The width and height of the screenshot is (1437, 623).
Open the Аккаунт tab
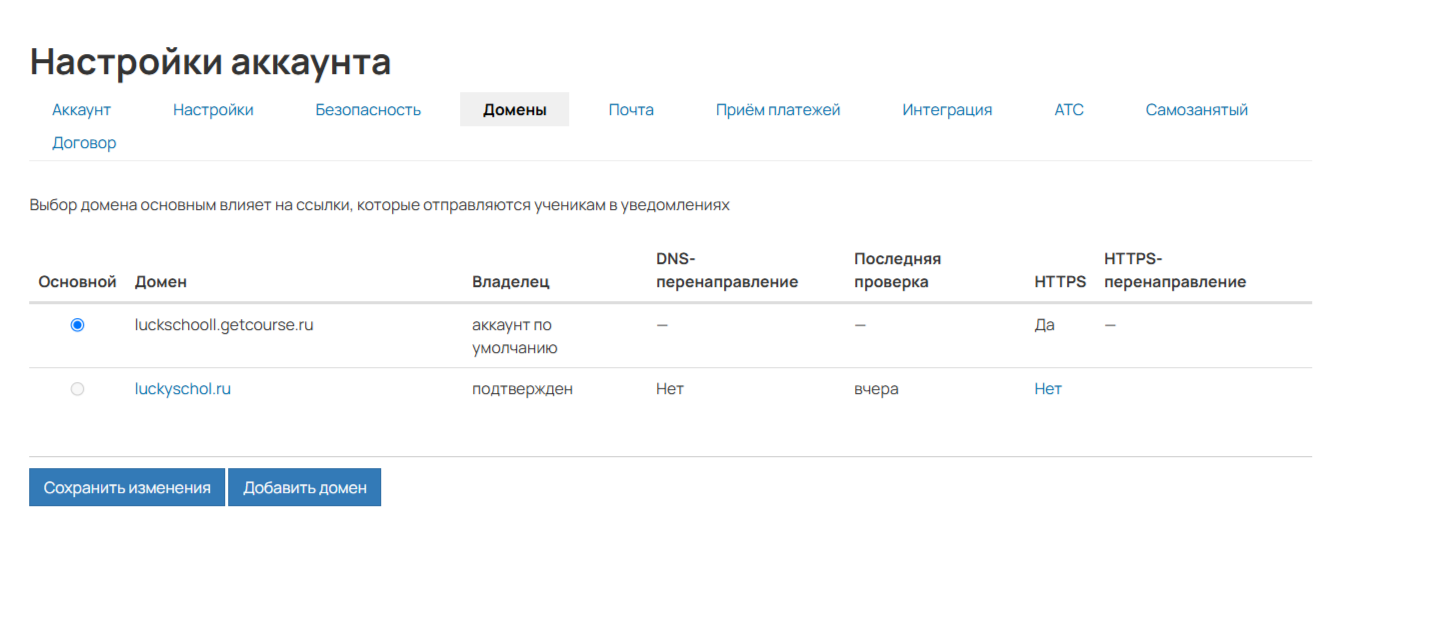click(x=81, y=110)
